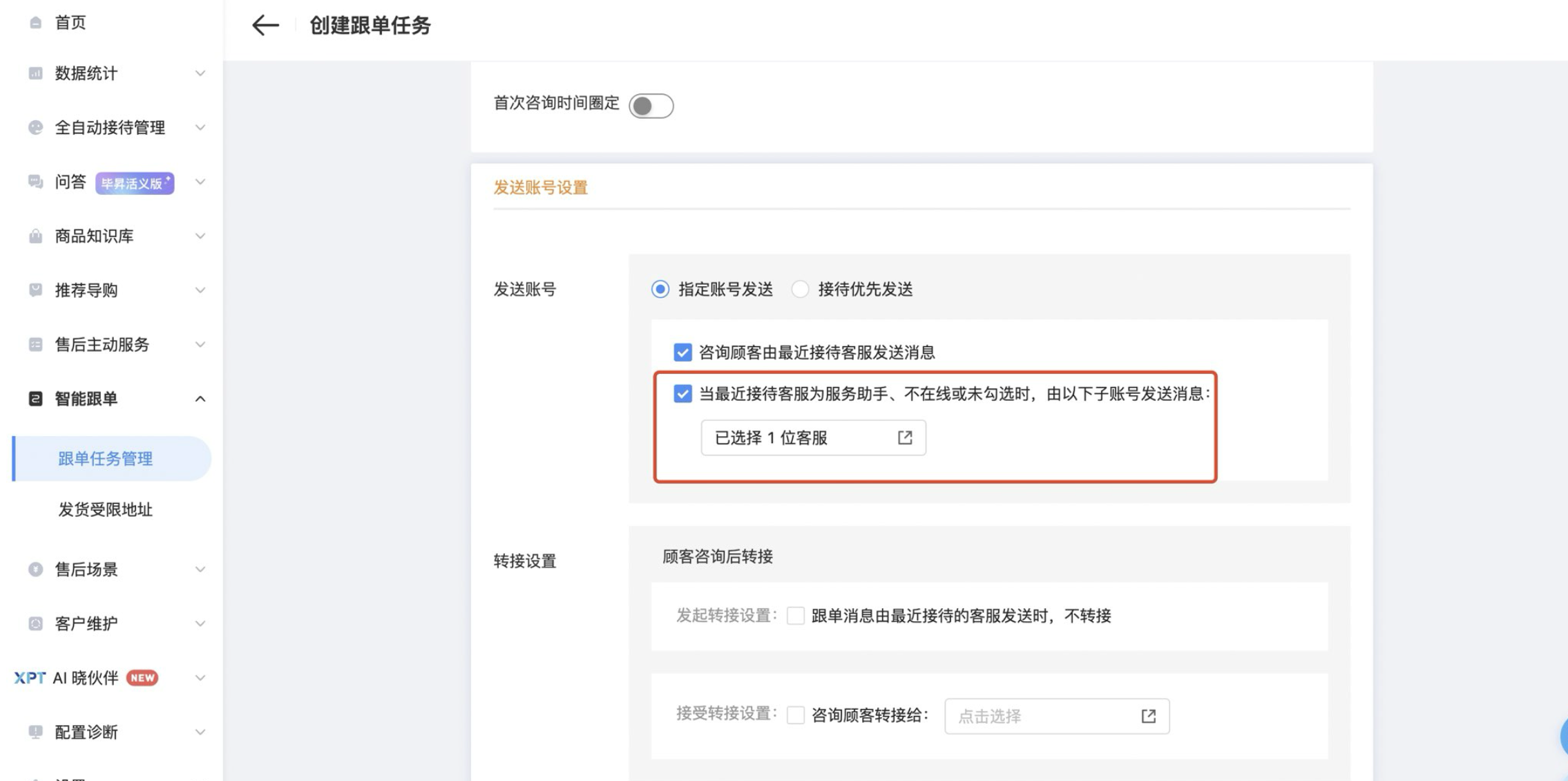Click the 配置诊断 icon

pos(35,732)
